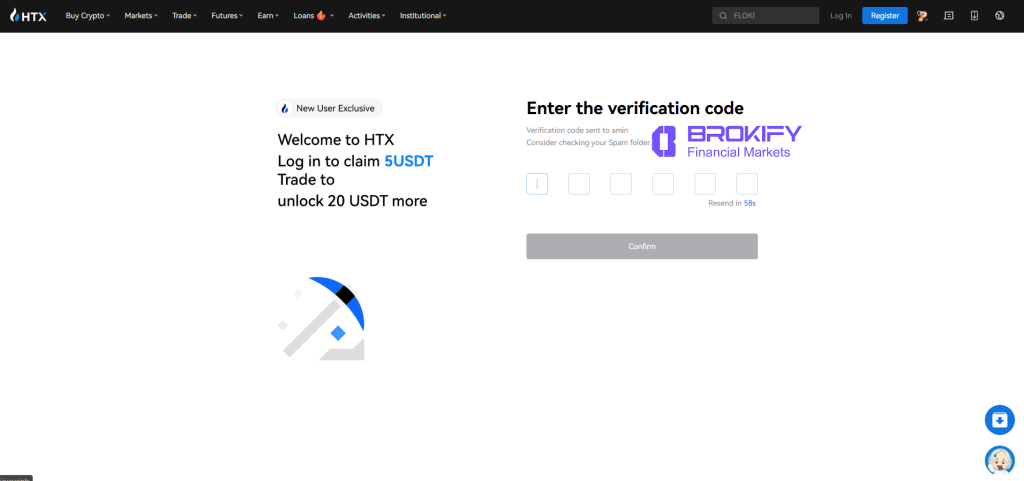
Task: Expand the Buy Crypto dropdown
Action: coord(88,16)
